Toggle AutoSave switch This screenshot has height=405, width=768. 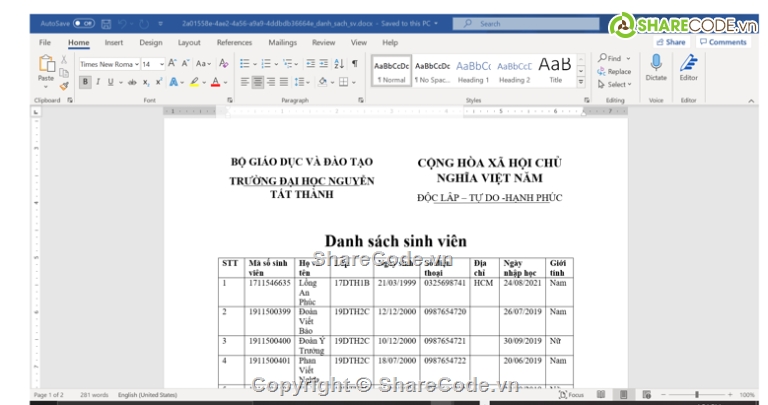(x=84, y=23)
